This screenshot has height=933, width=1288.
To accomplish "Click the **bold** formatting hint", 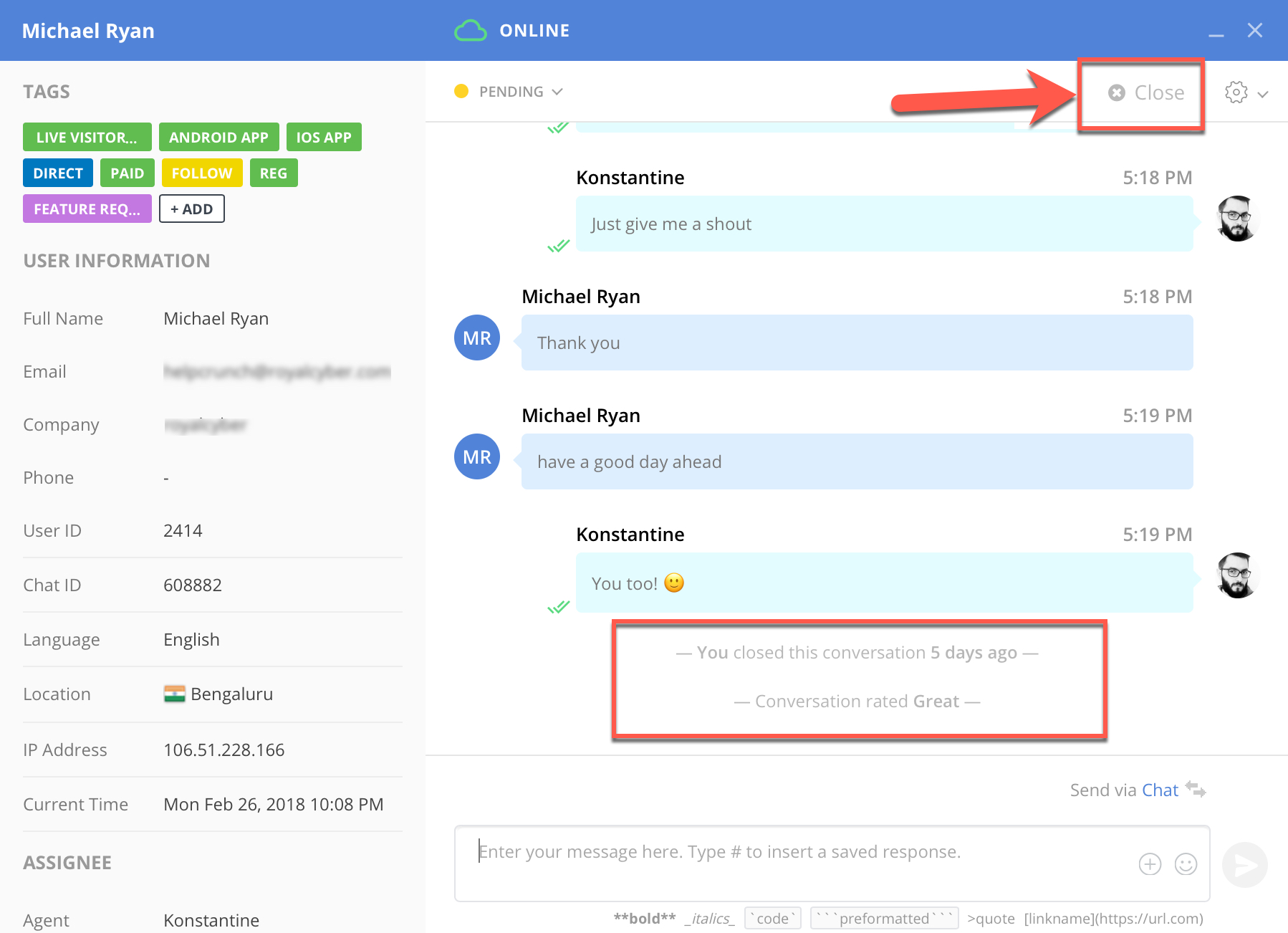I will pyautogui.click(x=645, y=919).
